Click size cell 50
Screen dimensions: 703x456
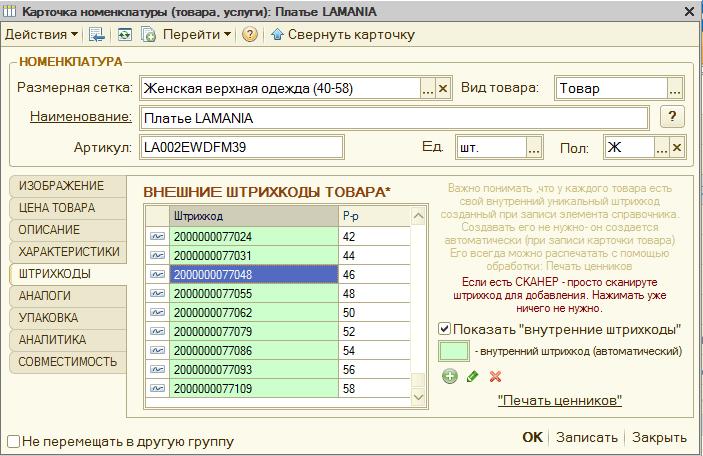coord(374,313)
